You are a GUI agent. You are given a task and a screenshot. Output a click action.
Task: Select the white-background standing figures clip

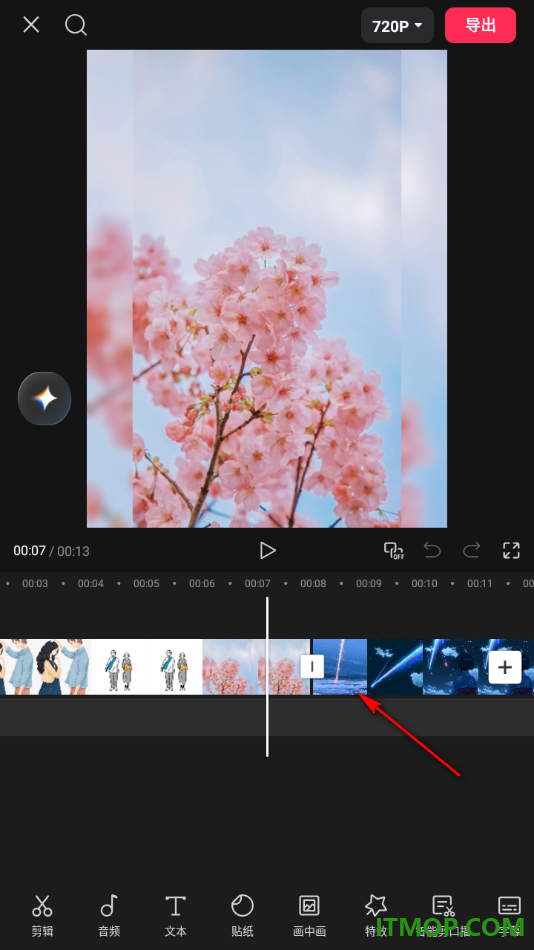point(148,667)
